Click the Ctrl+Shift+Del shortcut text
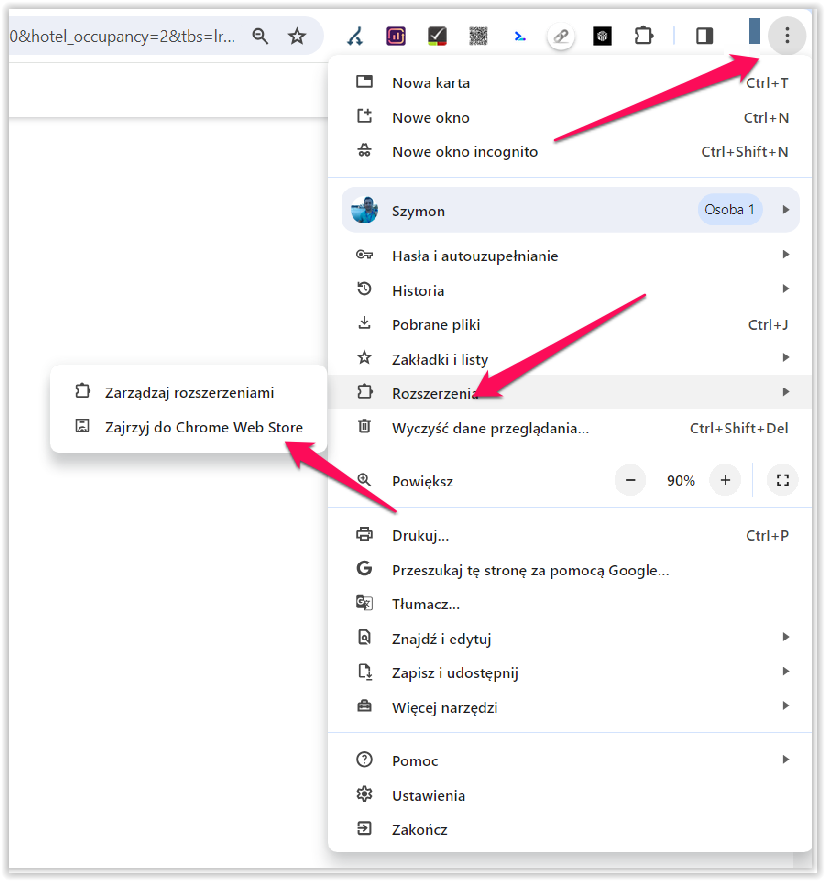Screen dimensions: 825x881 click(x=738, y=428)
